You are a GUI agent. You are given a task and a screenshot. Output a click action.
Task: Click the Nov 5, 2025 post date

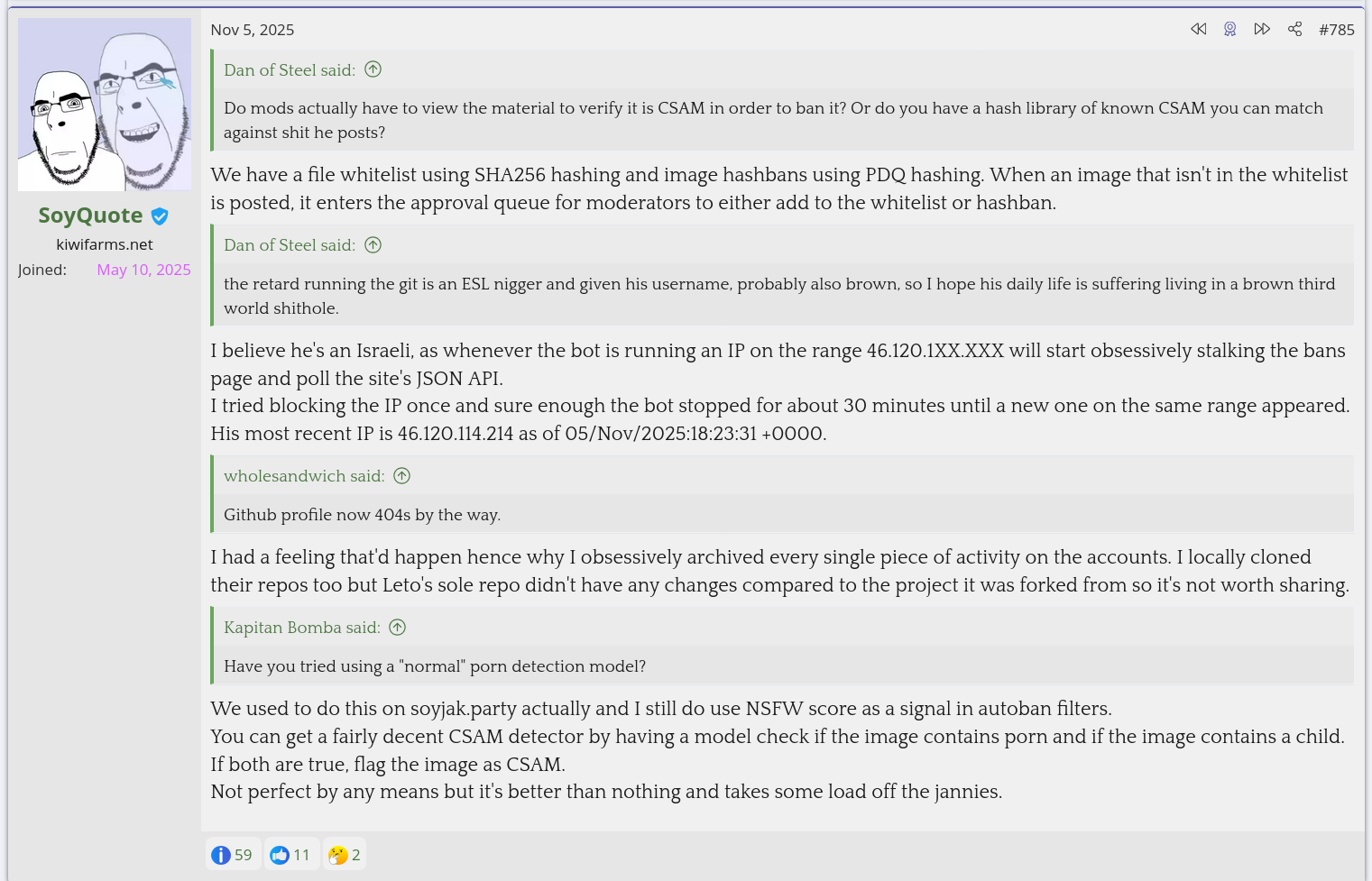(x=253, y=30)
